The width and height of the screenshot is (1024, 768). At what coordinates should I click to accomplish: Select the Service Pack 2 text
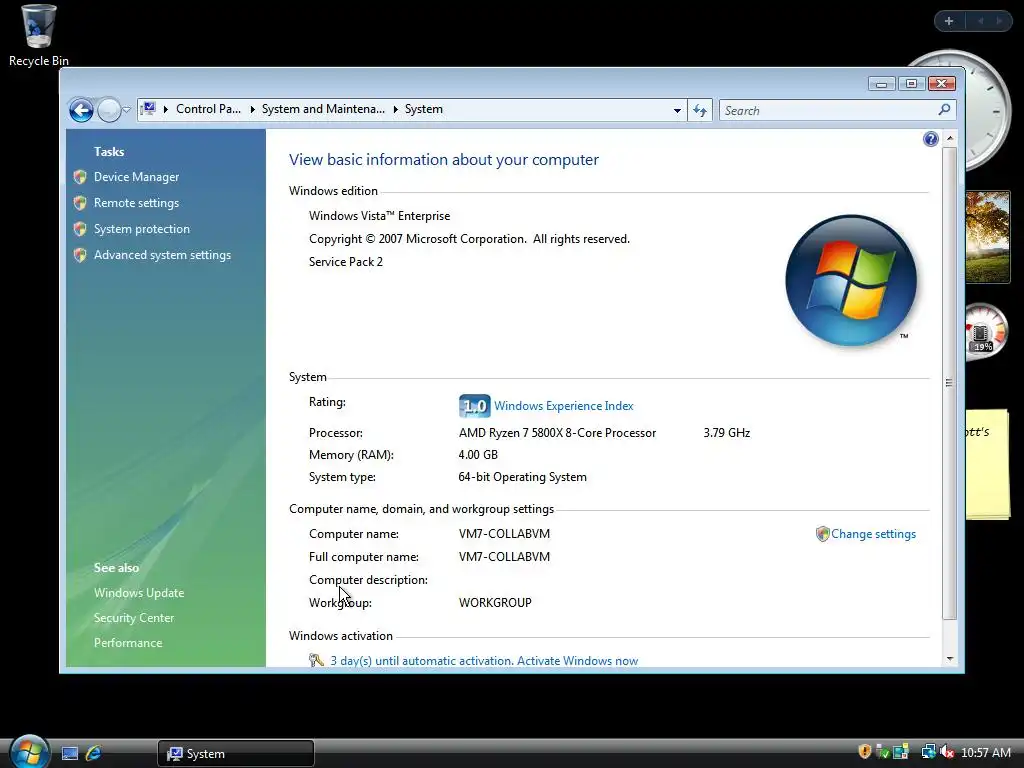coord(345,262)
